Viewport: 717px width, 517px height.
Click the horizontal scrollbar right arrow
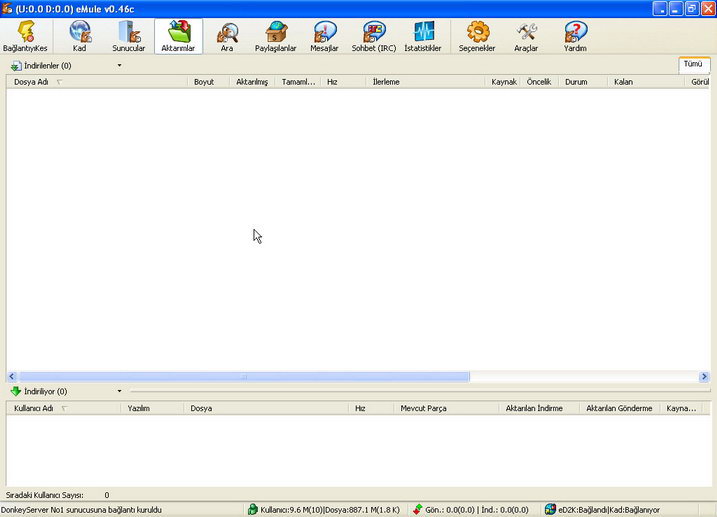[704, 377]
